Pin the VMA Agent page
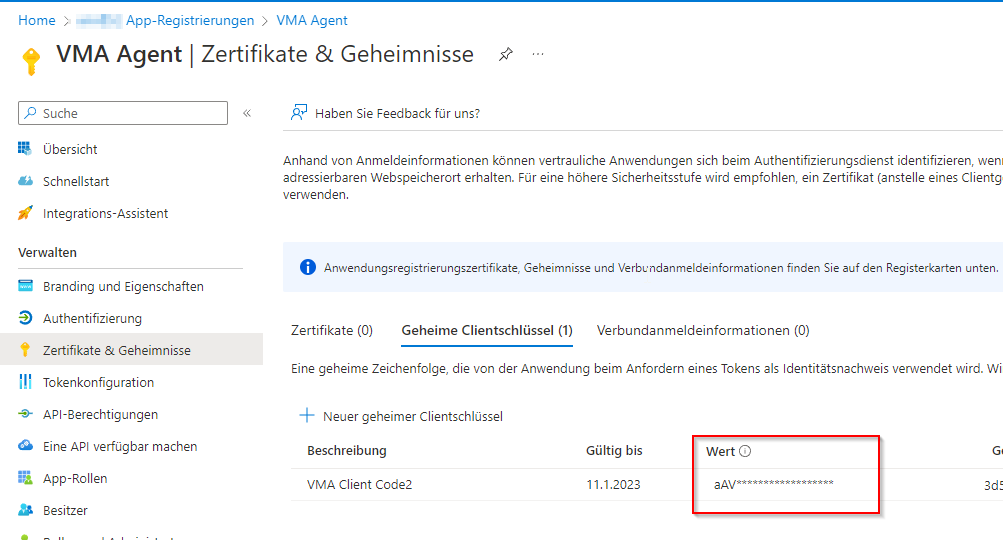Viewport: 1003px width, 540px height. point(506,55)
